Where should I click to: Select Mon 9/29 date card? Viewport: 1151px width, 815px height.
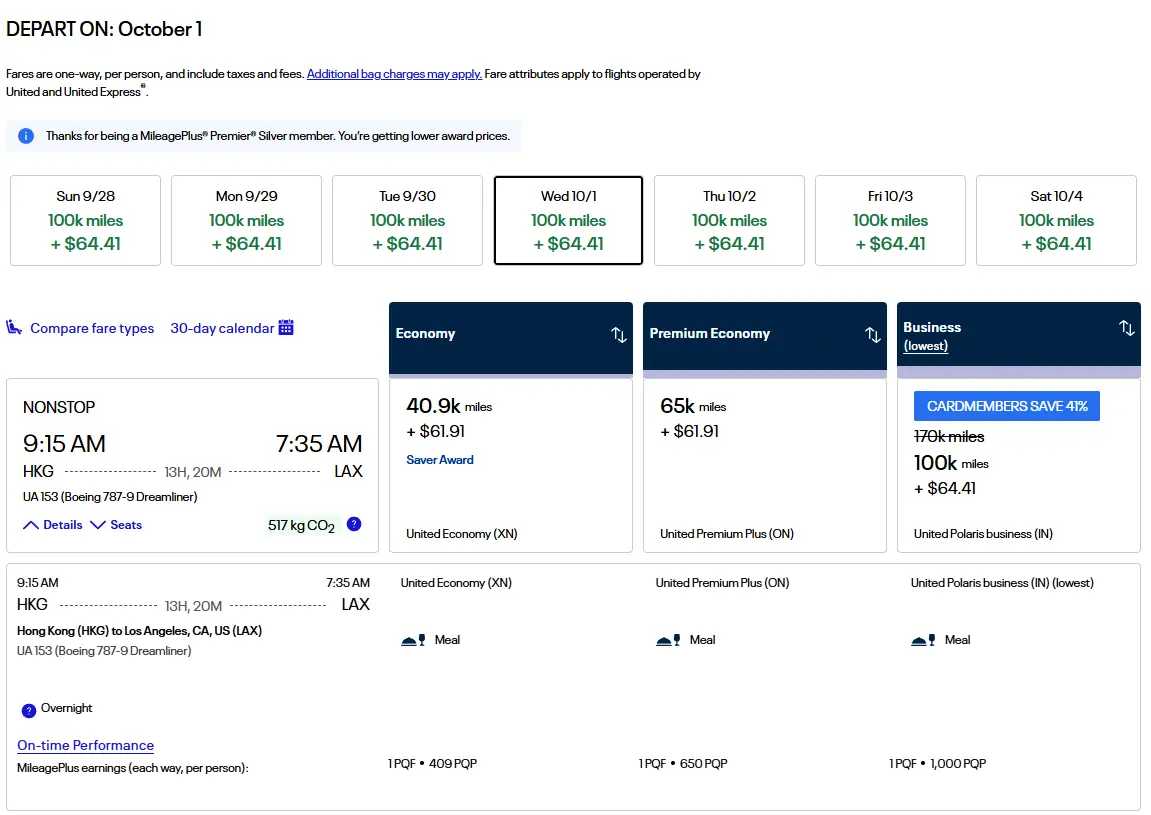(246, 220)
